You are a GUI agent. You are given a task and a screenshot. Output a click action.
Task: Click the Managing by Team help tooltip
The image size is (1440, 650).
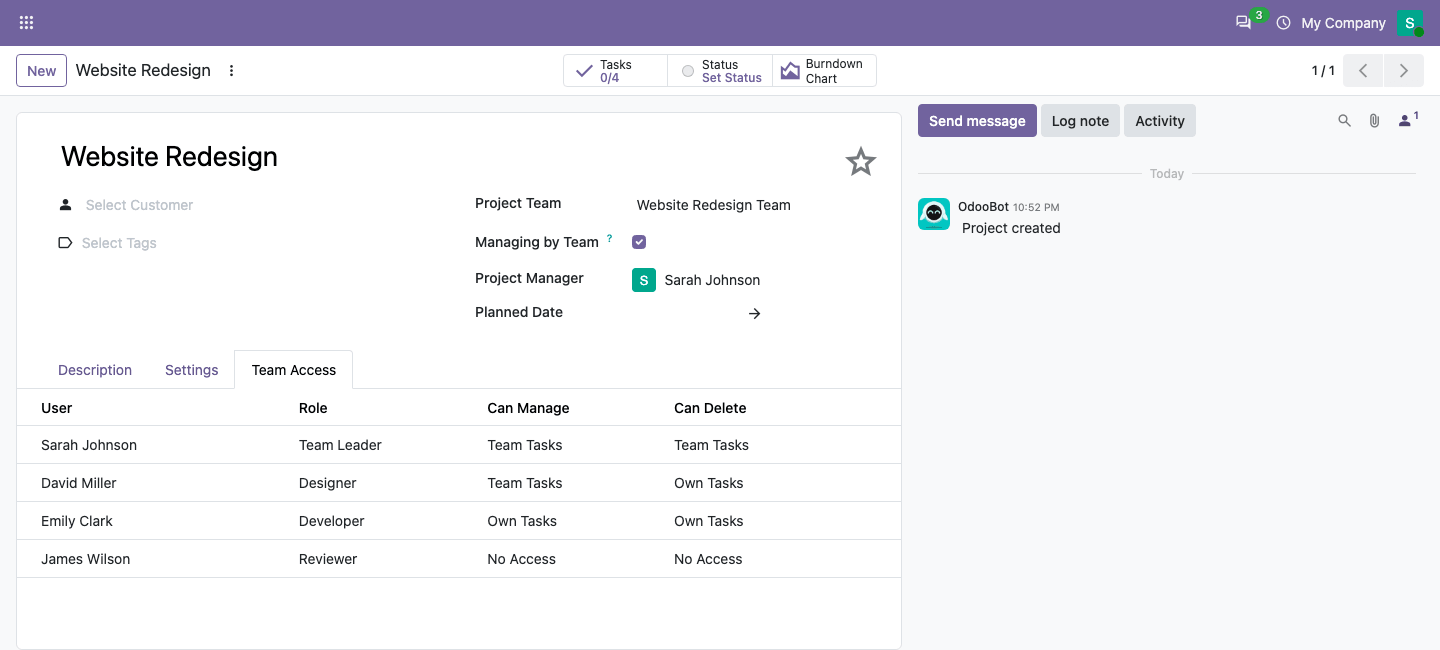[610, 238]
